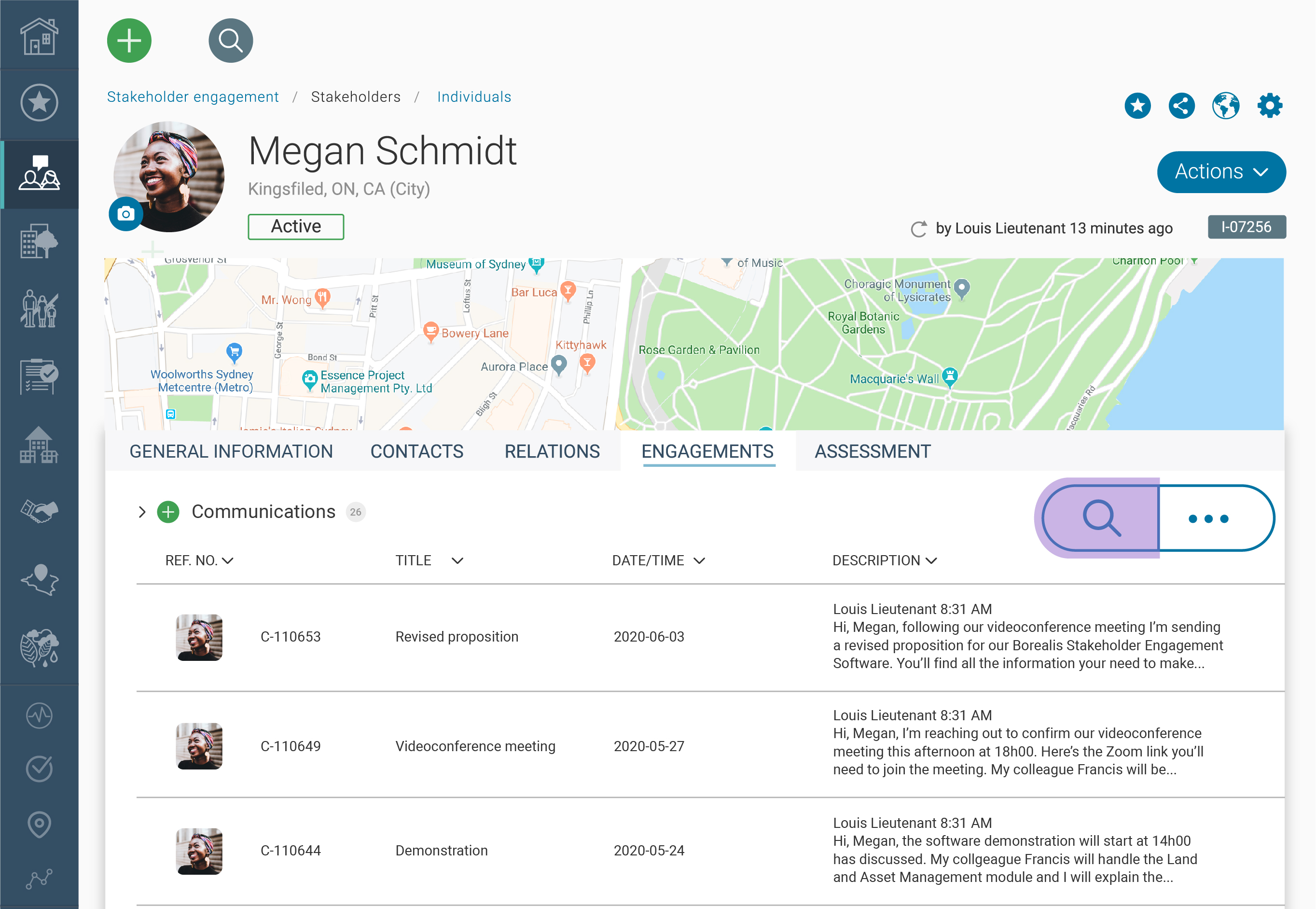Click refresh icon beside Louis Lieutenant
Viewport: 1316px width, 909px height.
pos(919,229)
